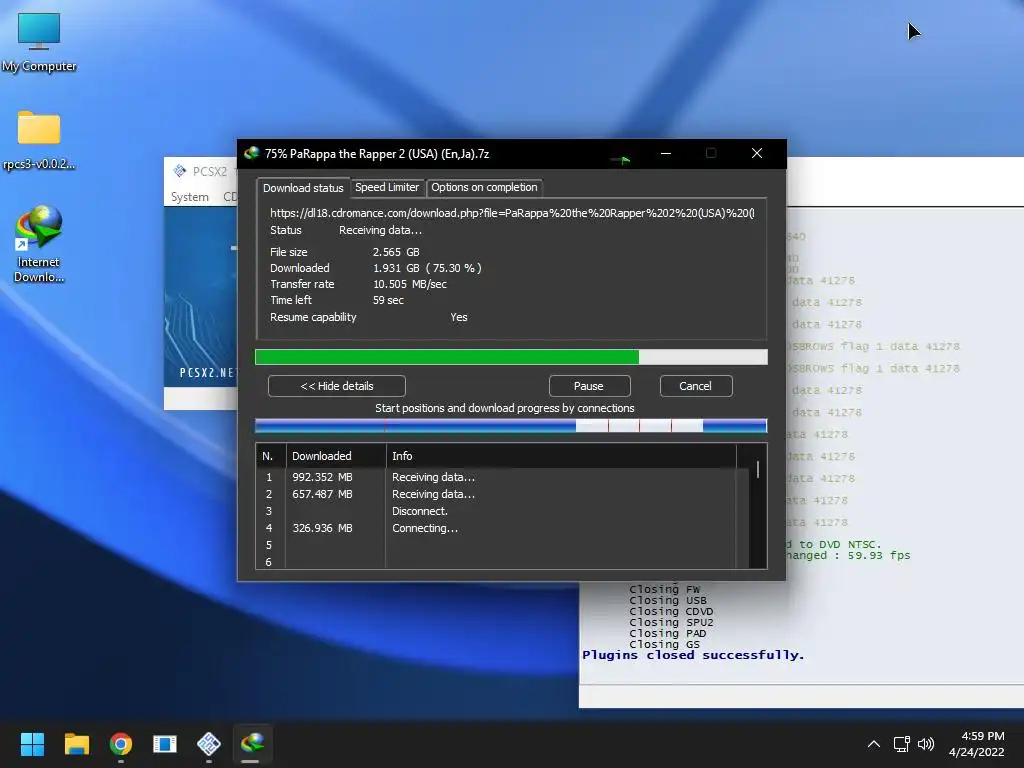
Task: Click the green download progress bar
Action: tap(511, 357)
